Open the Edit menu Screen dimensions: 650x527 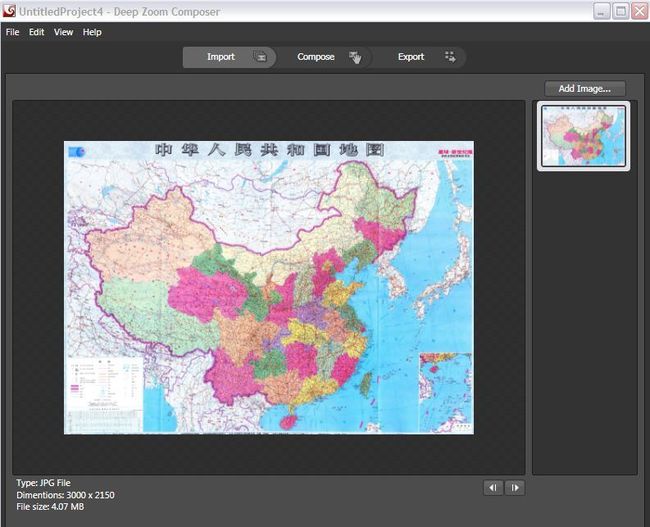(x=36, y=32)
